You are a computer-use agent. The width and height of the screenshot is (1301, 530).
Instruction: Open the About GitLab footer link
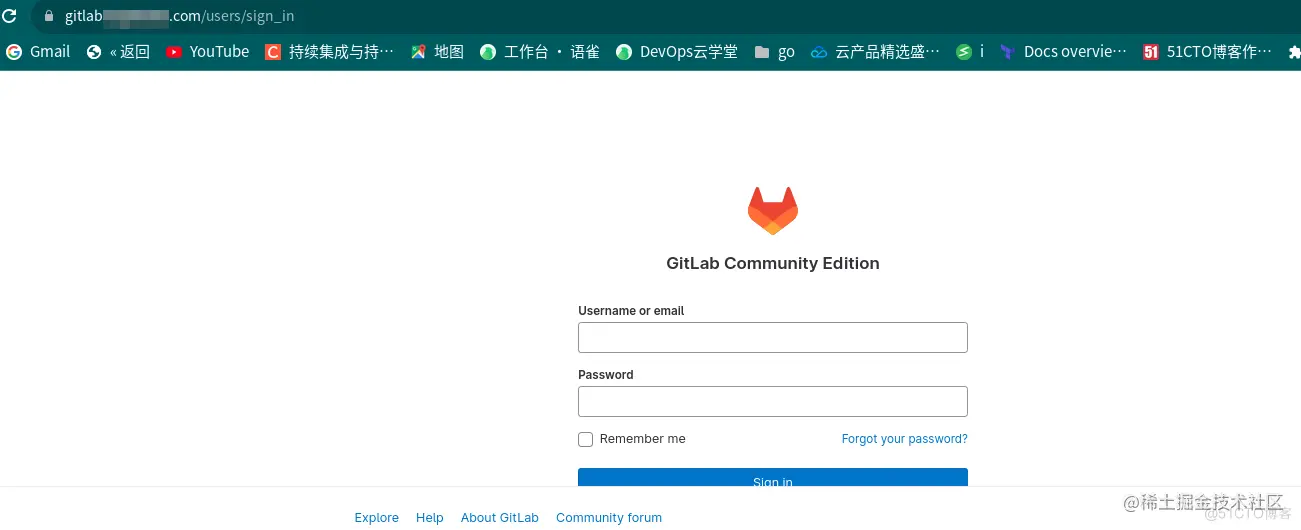(x=500, y=518)
